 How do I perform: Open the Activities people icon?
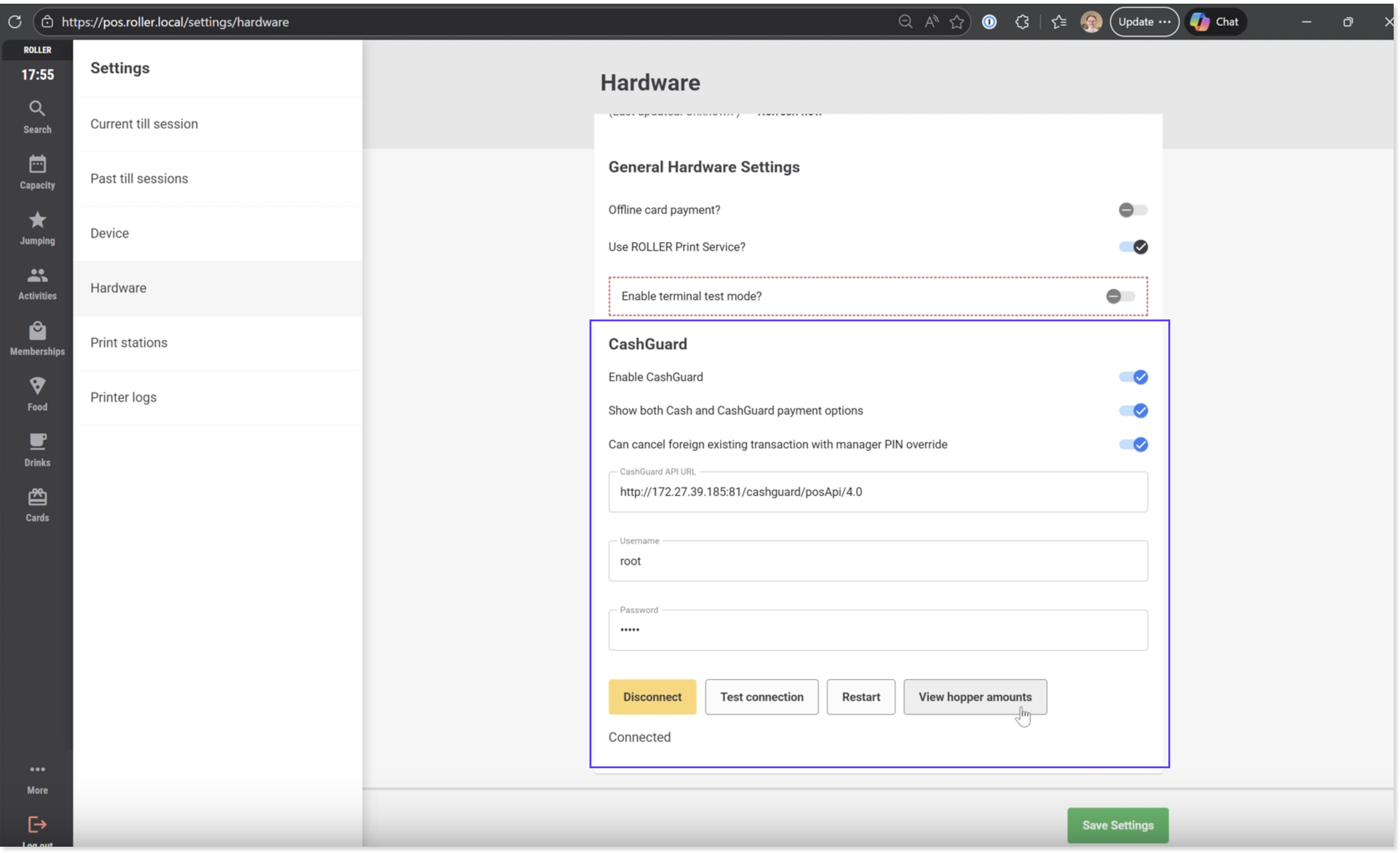click(x=37, y=283)
